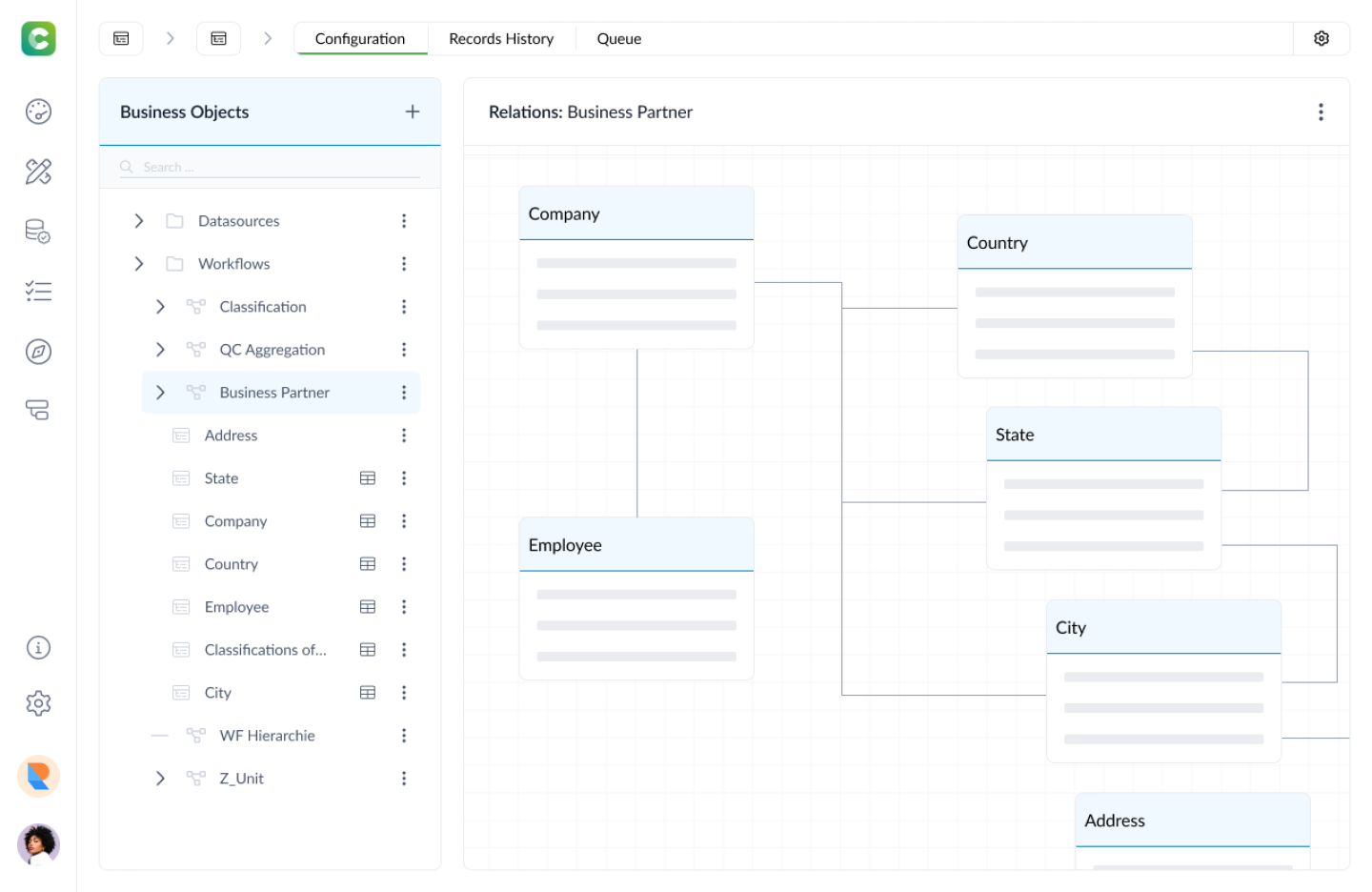This screenshot has height=892, width=1372.
Task: Open the top-right configuration gear icon
Action: (1322, 38)
